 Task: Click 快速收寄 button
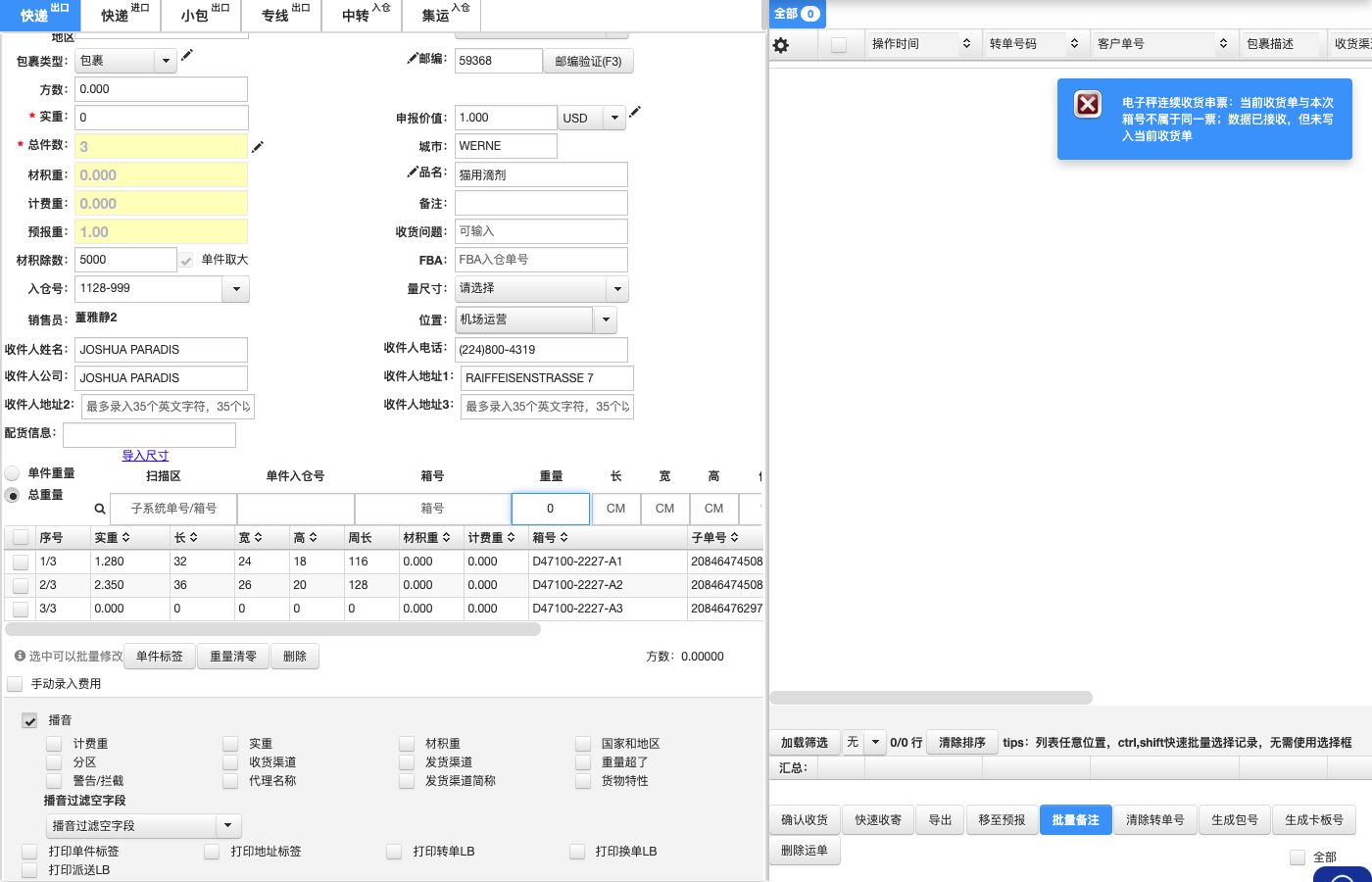tap(878, 820)
